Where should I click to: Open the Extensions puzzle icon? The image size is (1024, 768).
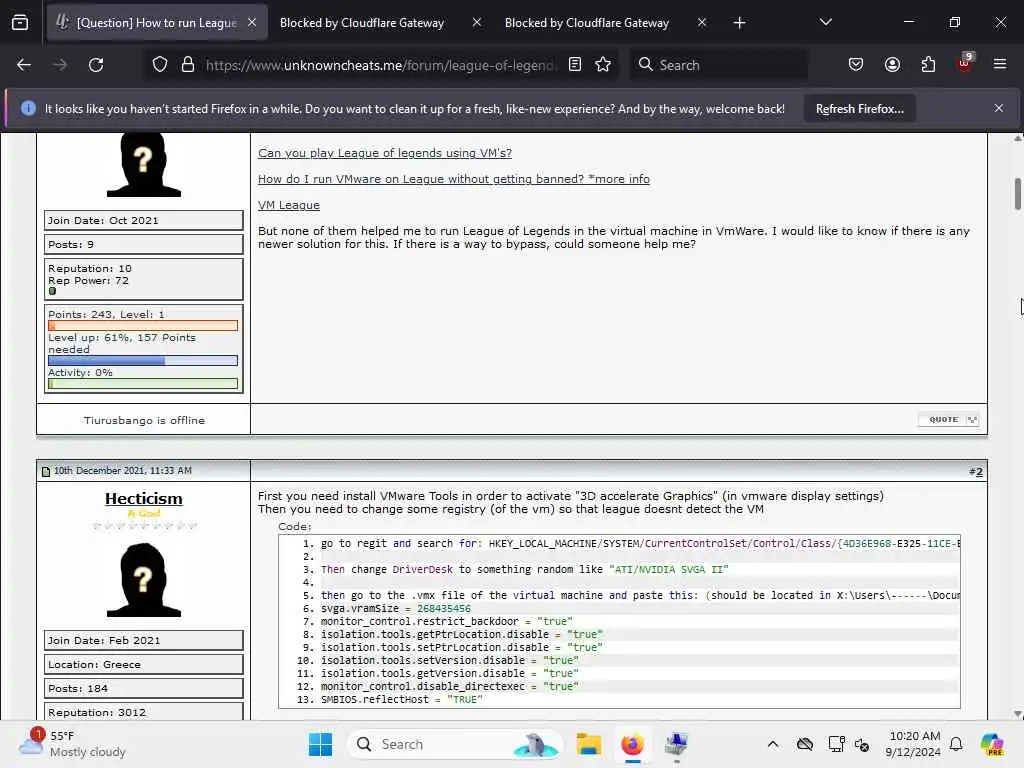tap(928, 65)
